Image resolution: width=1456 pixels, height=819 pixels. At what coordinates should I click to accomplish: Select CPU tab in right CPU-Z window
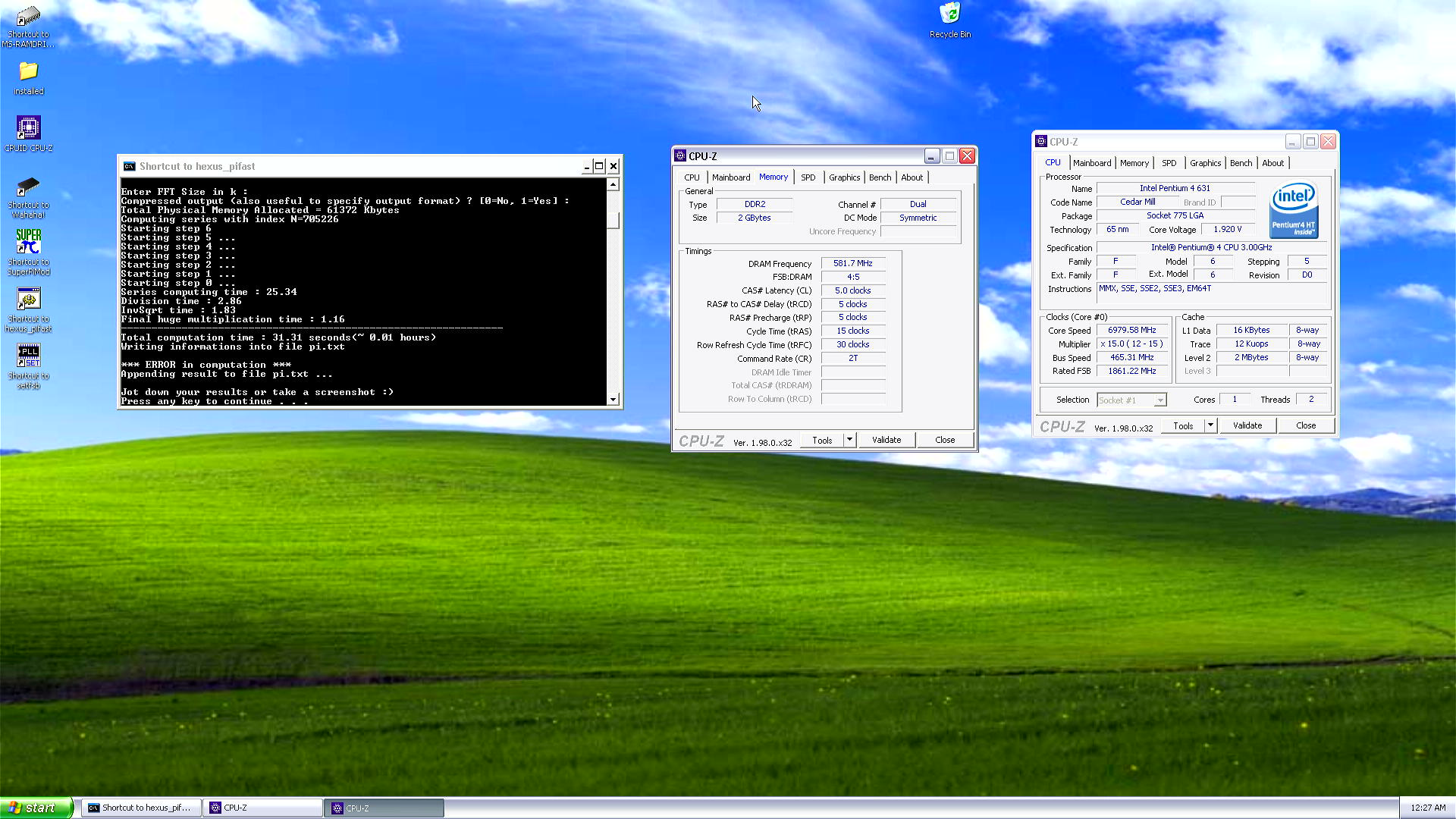coord(1053,162)
